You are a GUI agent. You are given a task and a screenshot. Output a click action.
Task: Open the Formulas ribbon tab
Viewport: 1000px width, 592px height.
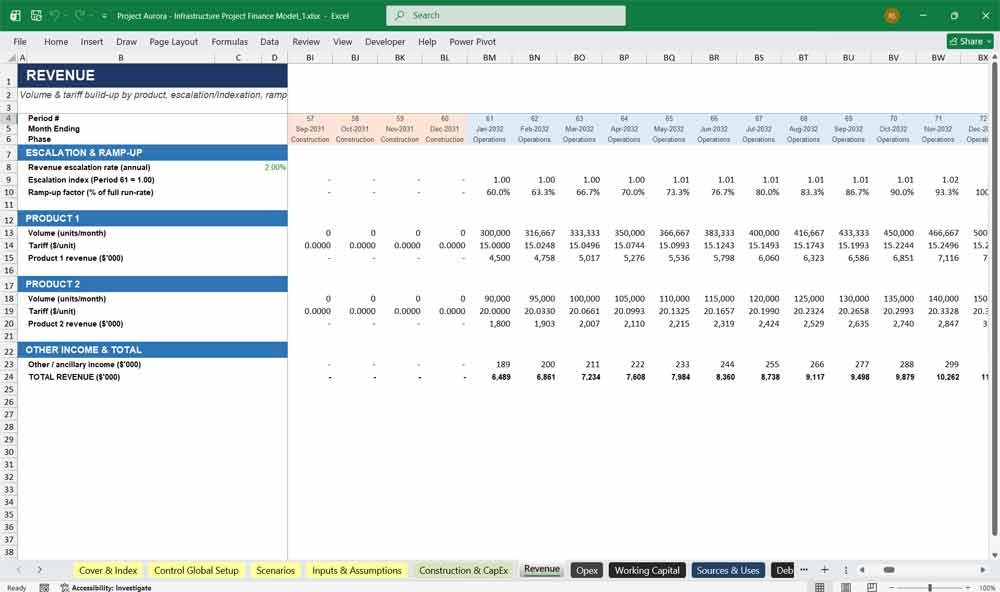click(230, 41)
